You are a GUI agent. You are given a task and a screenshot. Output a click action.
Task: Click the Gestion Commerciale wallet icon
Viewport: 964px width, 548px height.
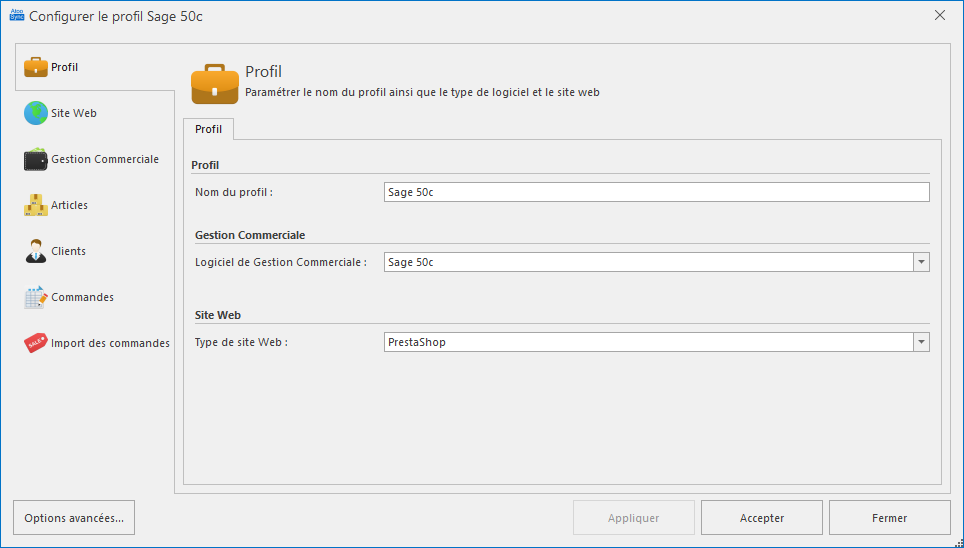36,159
